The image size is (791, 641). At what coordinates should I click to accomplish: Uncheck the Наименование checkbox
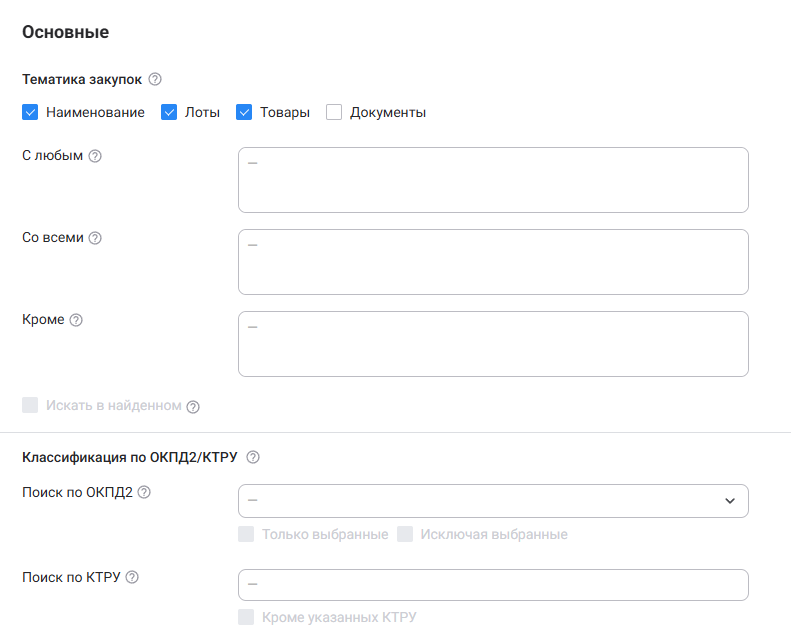pos(30,112)
